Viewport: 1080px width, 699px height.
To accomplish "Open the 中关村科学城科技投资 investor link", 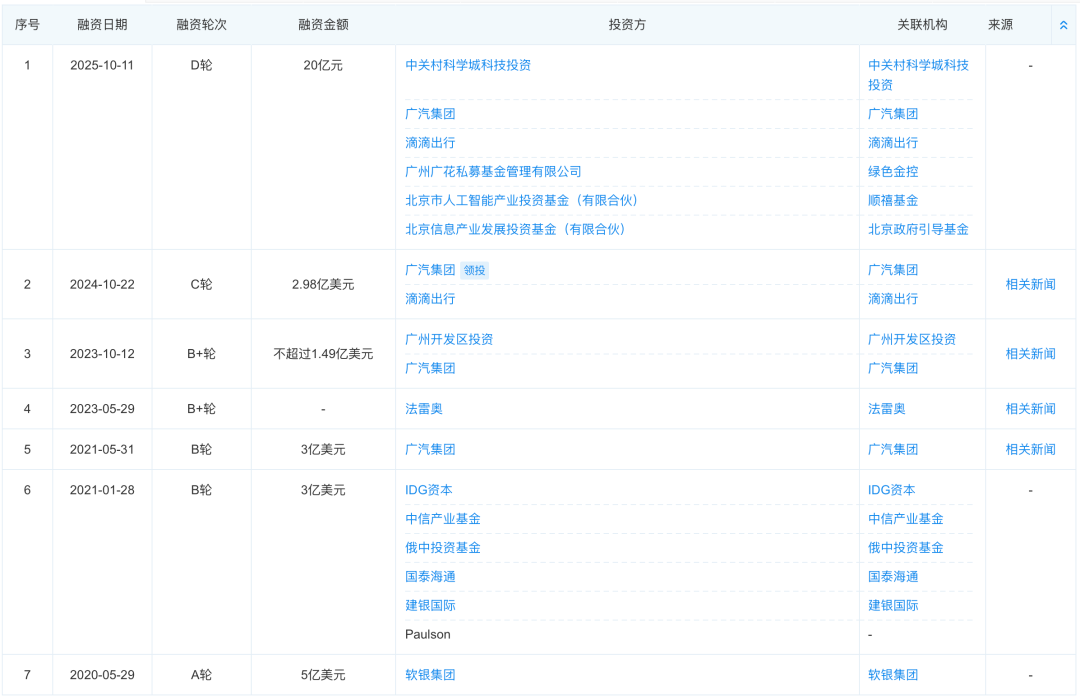I will pos(470,66).
